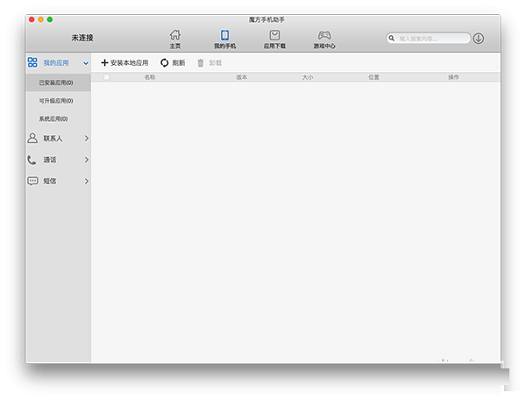Click the 未连接 connection status text

82,38
